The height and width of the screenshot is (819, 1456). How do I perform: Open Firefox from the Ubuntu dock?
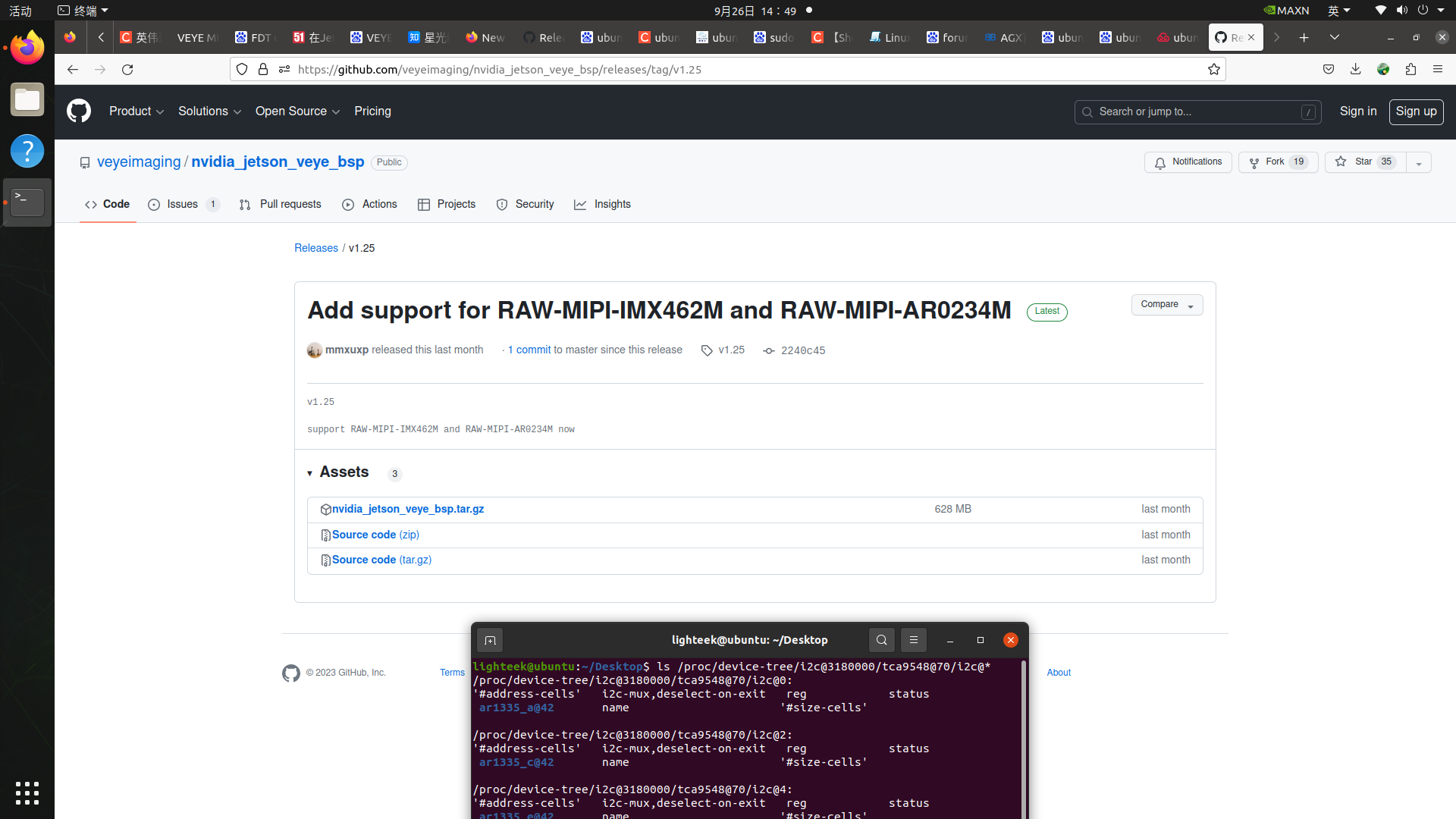tap(27, 48)
